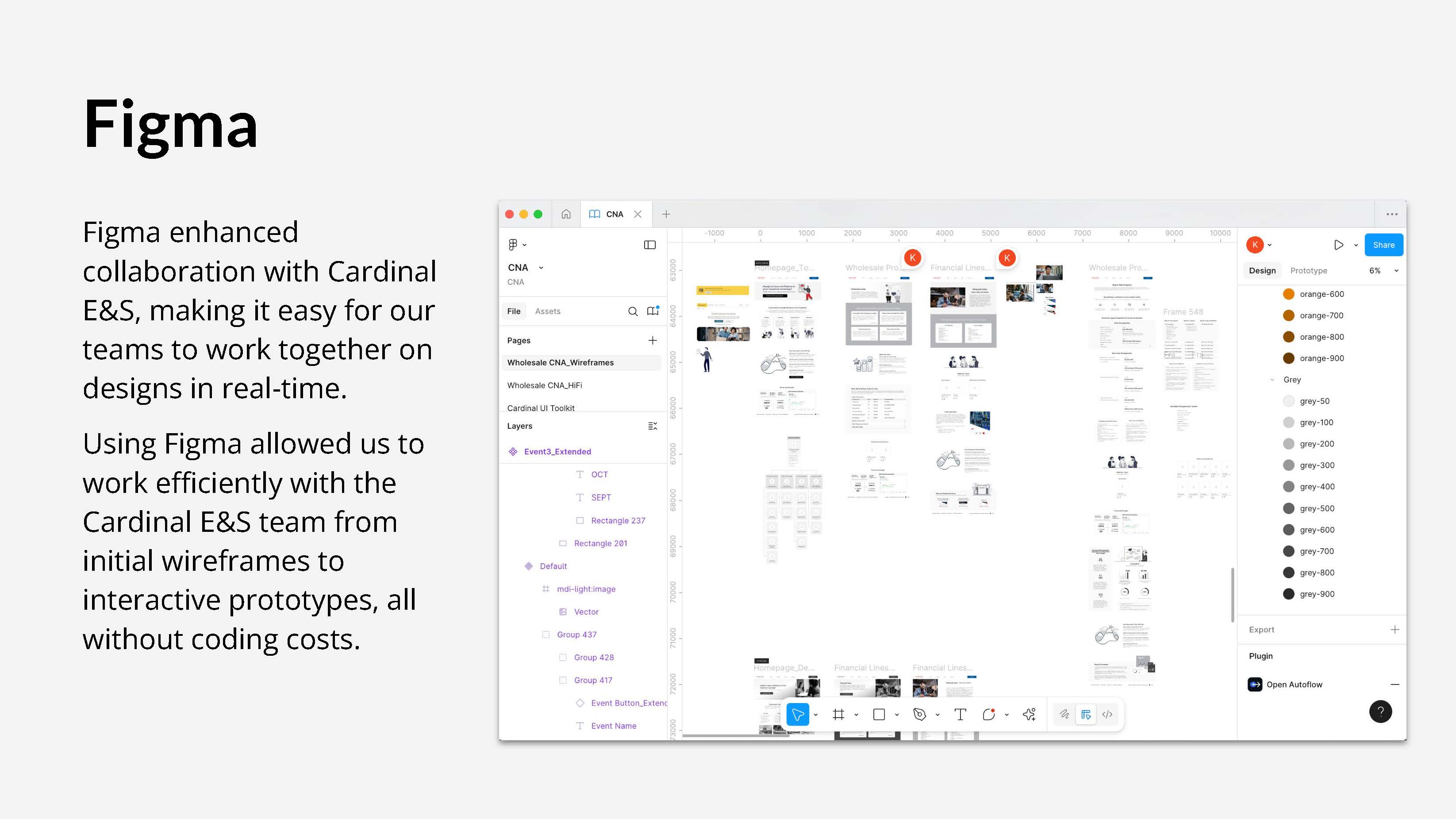
Task: Select the Wholesale CNA_HiFi page
Action: tap(544, 385)
